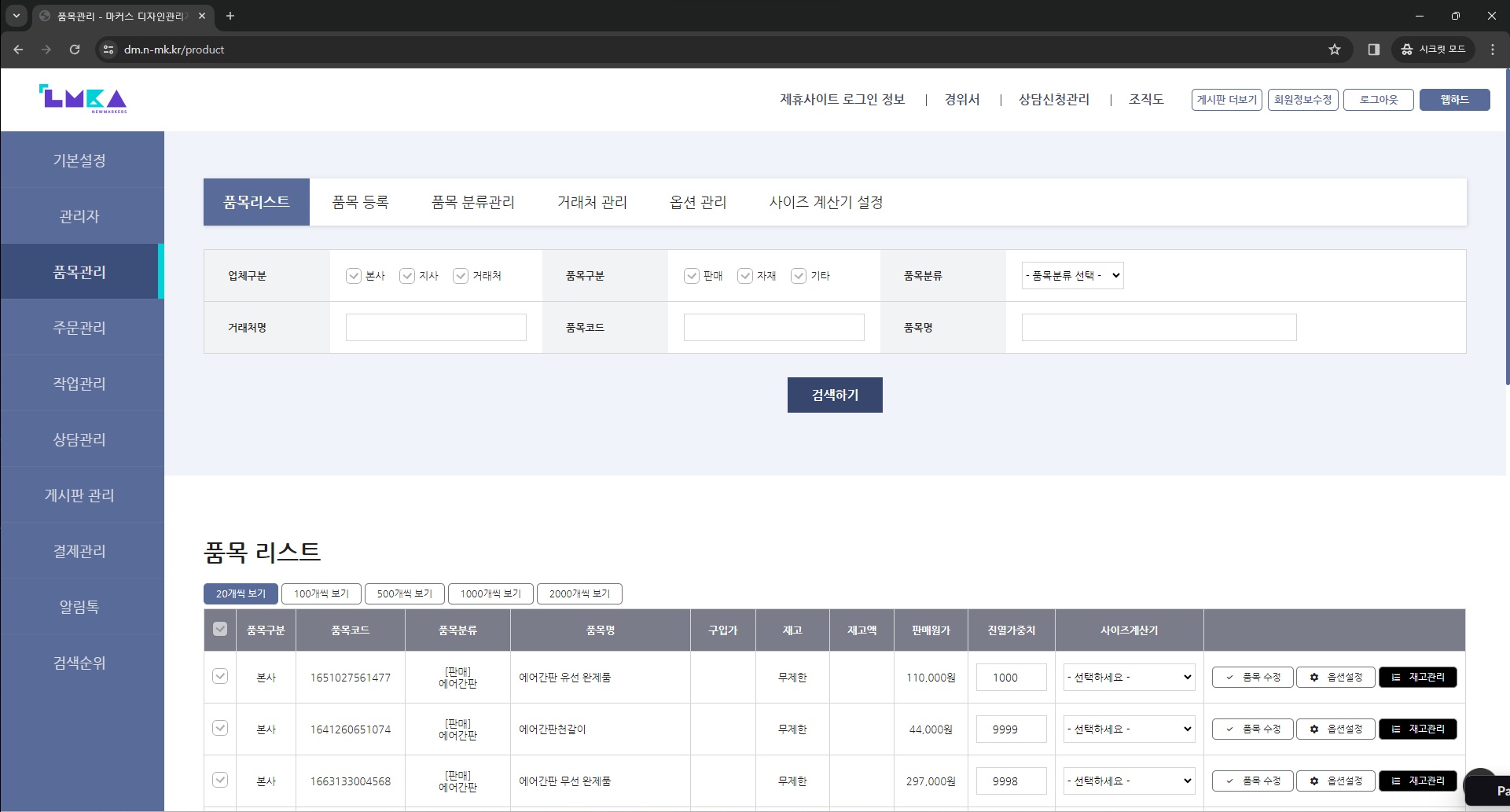Click 옵션설정 gear for 에어간판현갈이 row

(x=1335, y=729)
